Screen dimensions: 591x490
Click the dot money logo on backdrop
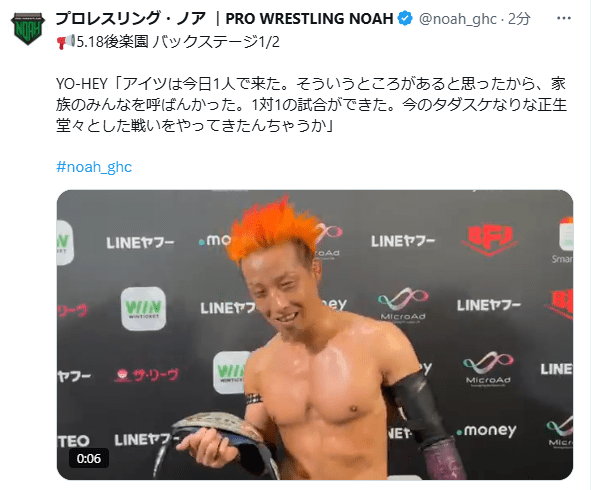pos(486,430)
